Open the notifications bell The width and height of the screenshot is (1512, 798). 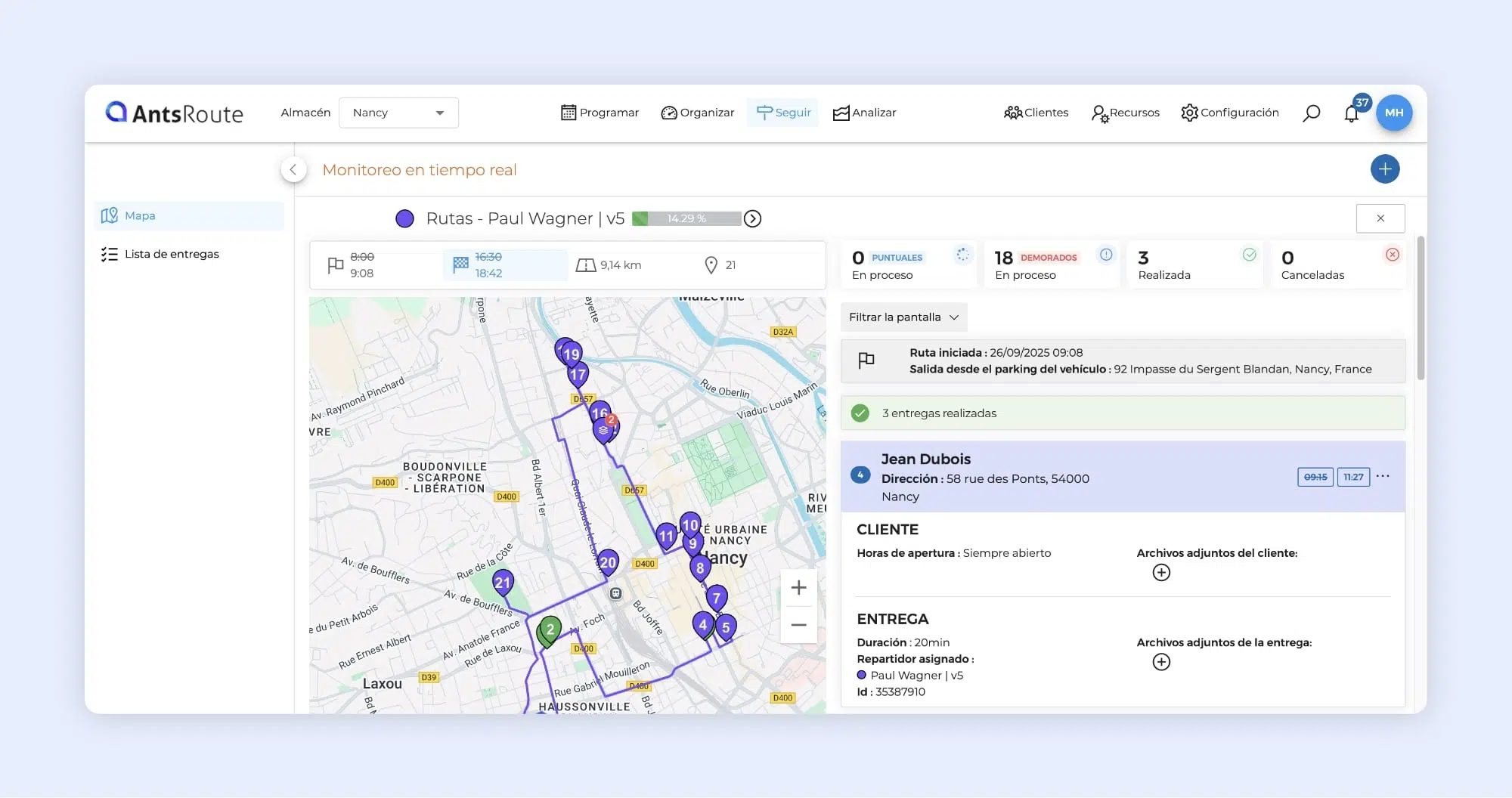[1352, 114]
